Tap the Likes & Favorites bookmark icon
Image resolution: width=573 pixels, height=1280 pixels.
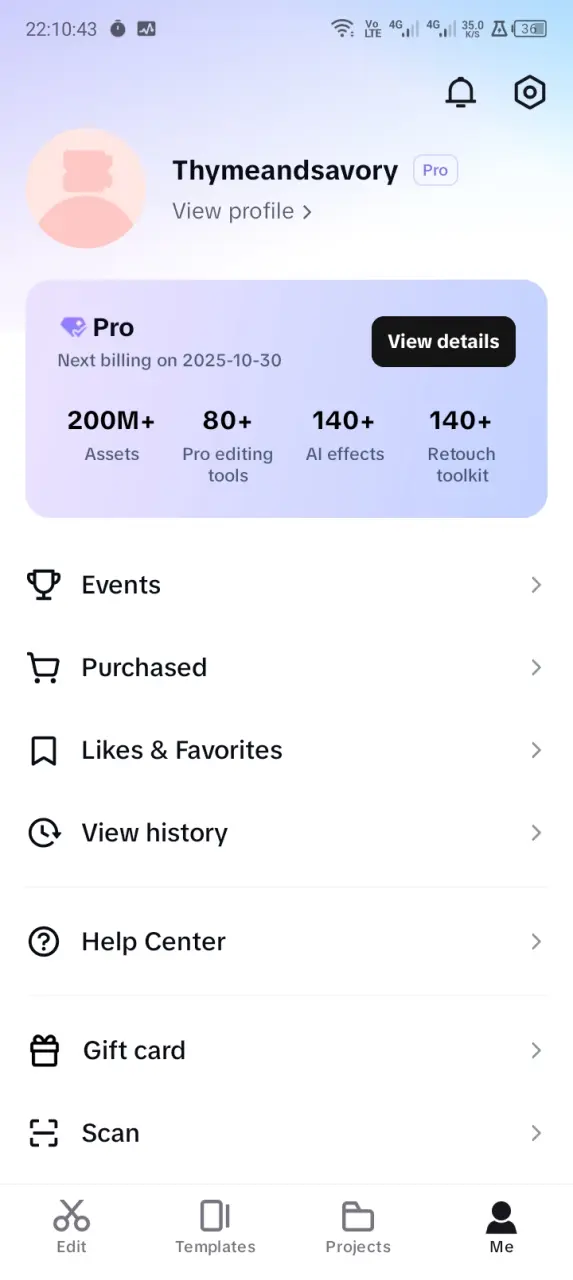(x=43, y=750)
